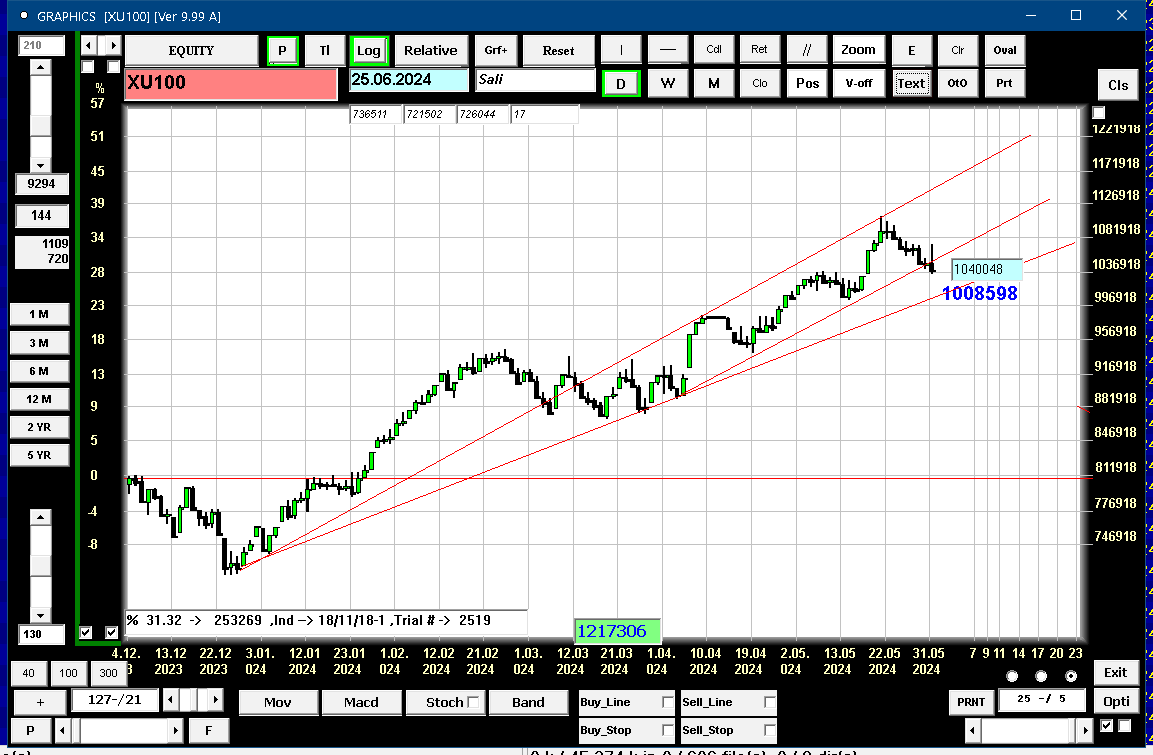
Task: Set range to 6 M
Action: (39, 371)
